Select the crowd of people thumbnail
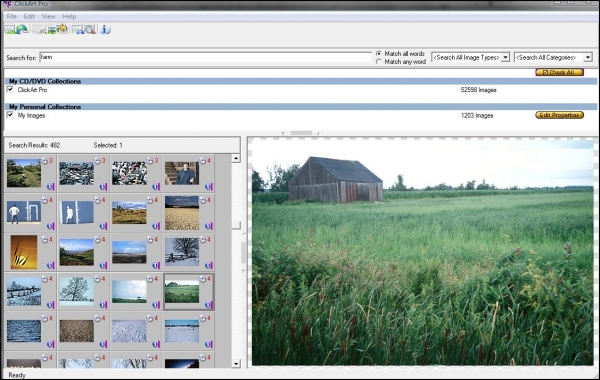Image resolution: width=600 pixels, height=380 pixels. pos(129,173)
